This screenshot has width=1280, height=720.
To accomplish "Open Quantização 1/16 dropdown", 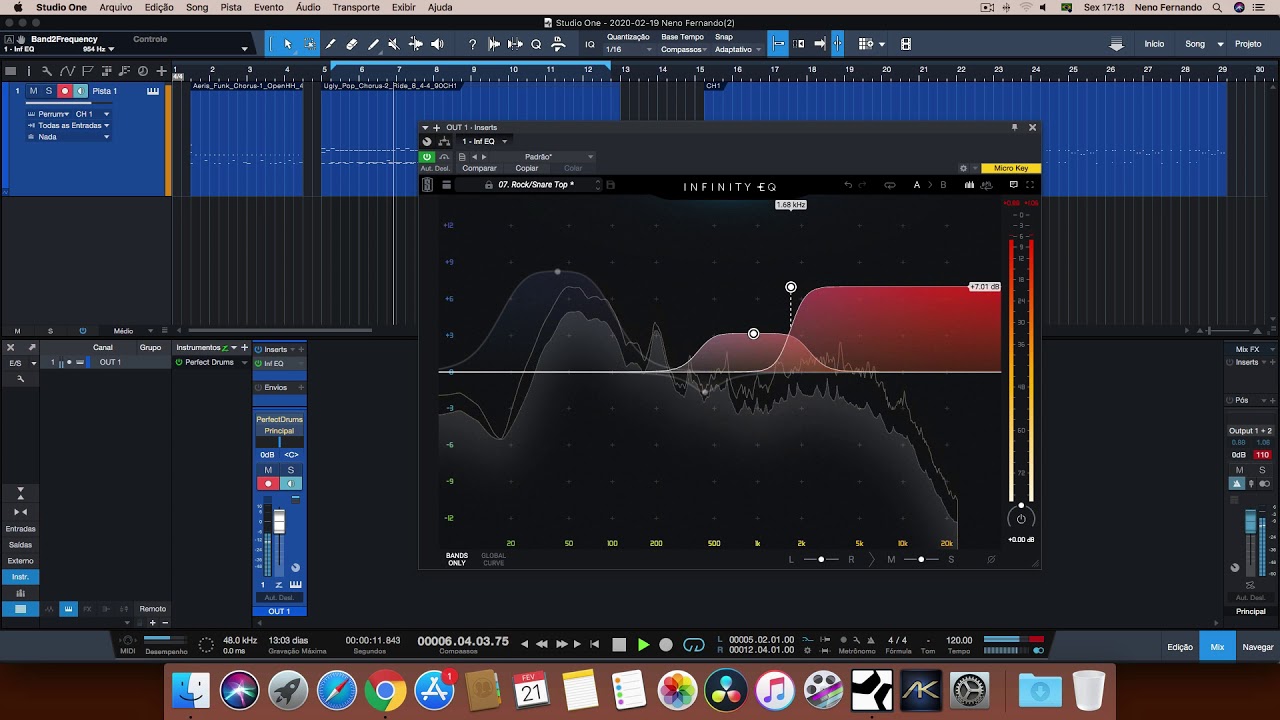I will coord(629,49).
